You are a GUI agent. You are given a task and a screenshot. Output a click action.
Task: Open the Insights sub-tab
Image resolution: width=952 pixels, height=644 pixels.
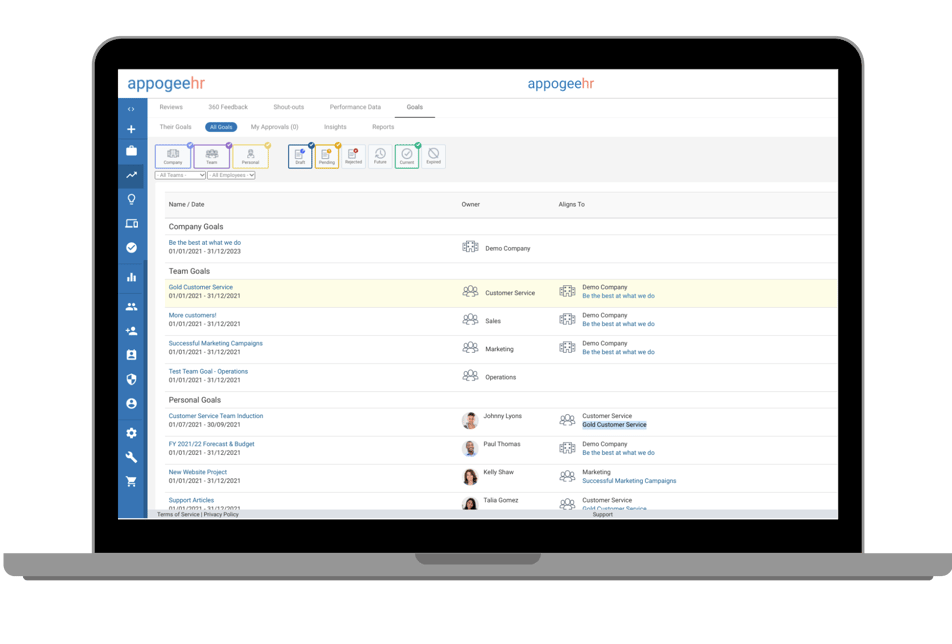click(x=335, y=127)
